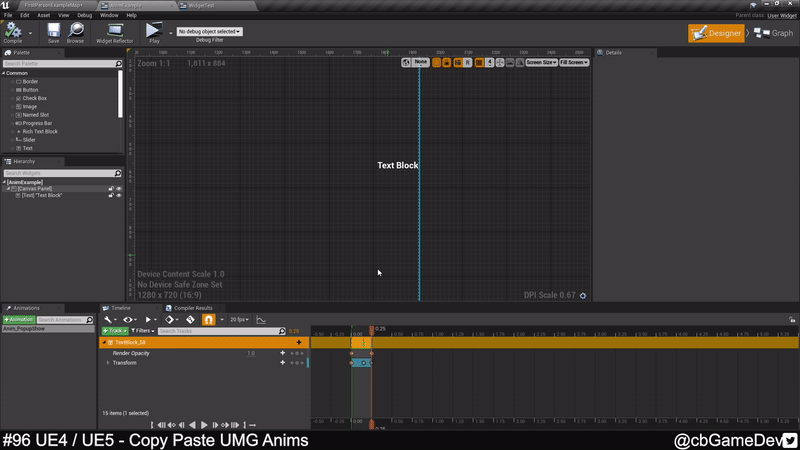The height and width of the screenshot is (450, 800).
Task: Toggle the R layout button in designer
Action: 467,63
